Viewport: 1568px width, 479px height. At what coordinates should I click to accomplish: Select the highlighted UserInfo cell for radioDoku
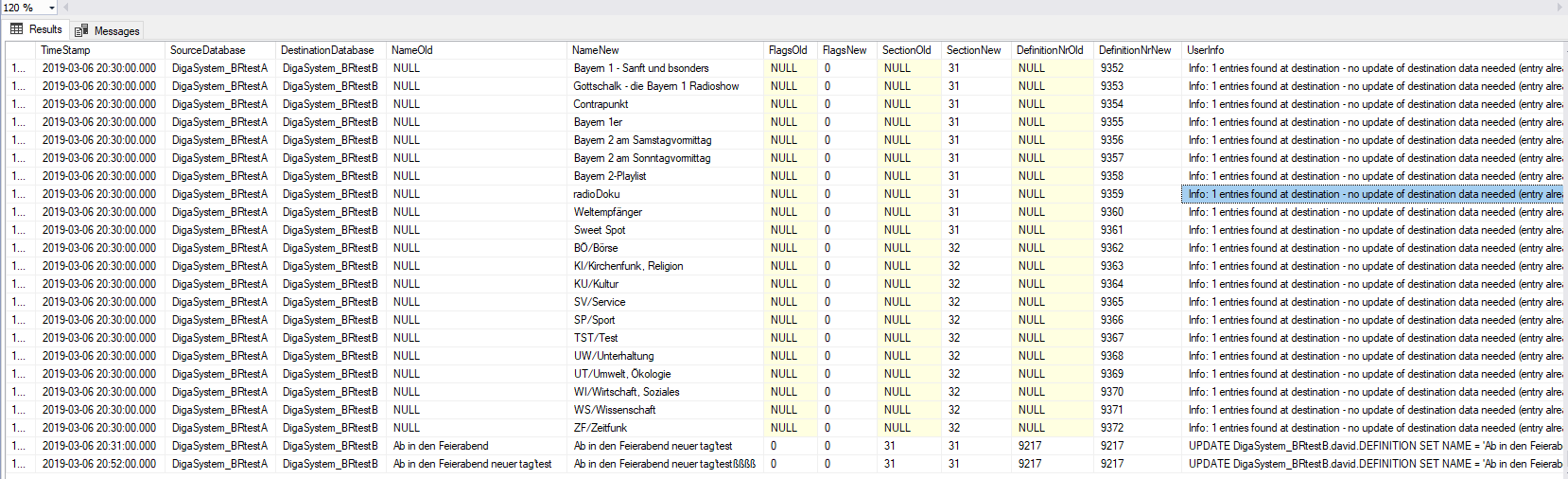[1373, 194]
